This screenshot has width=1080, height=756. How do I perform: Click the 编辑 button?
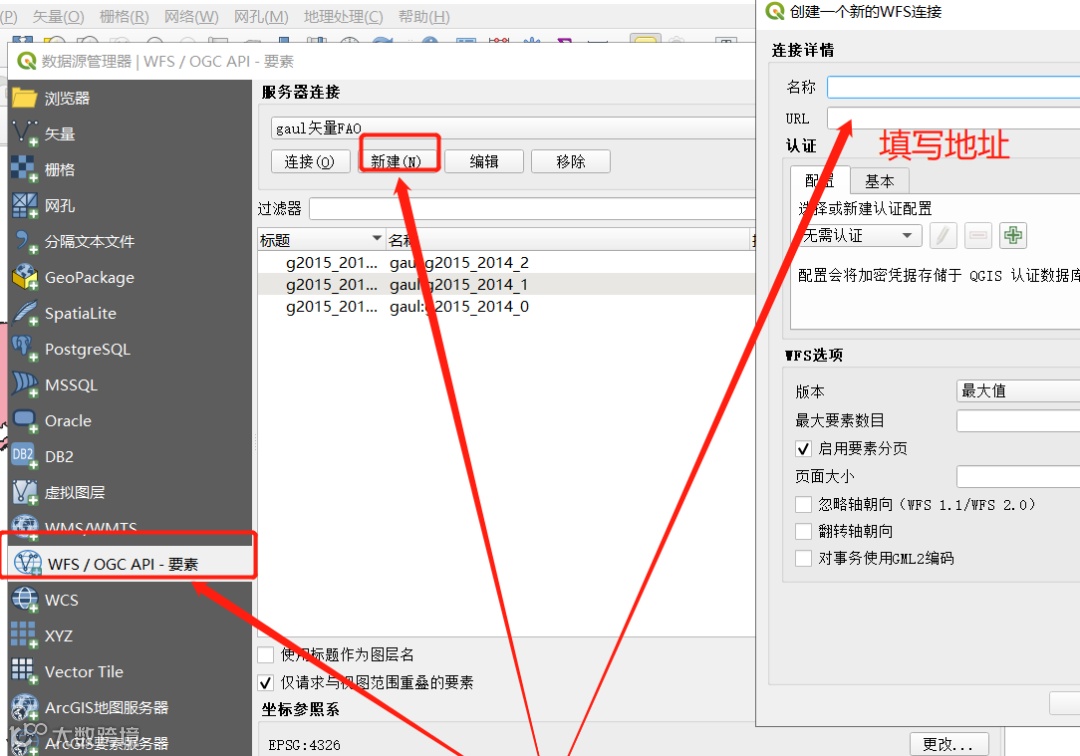[x=484, y=162]
